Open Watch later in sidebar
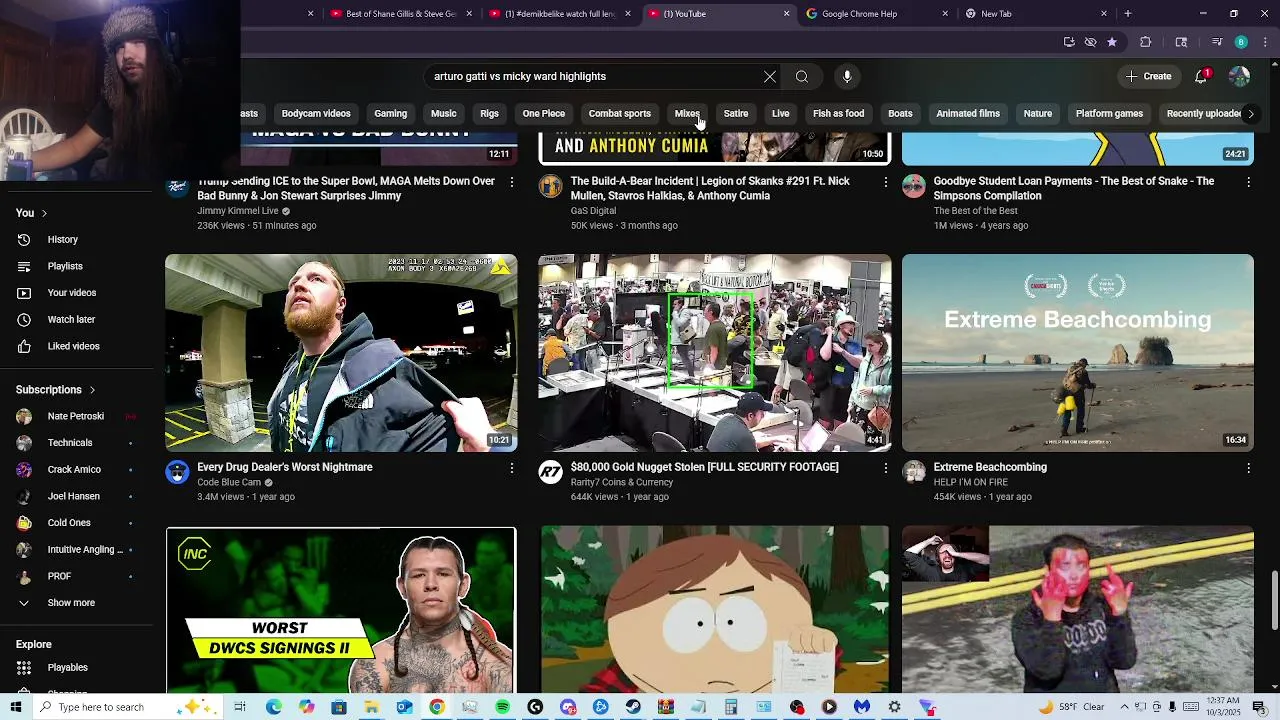1280x720 pixels. [x=70, y=320]
